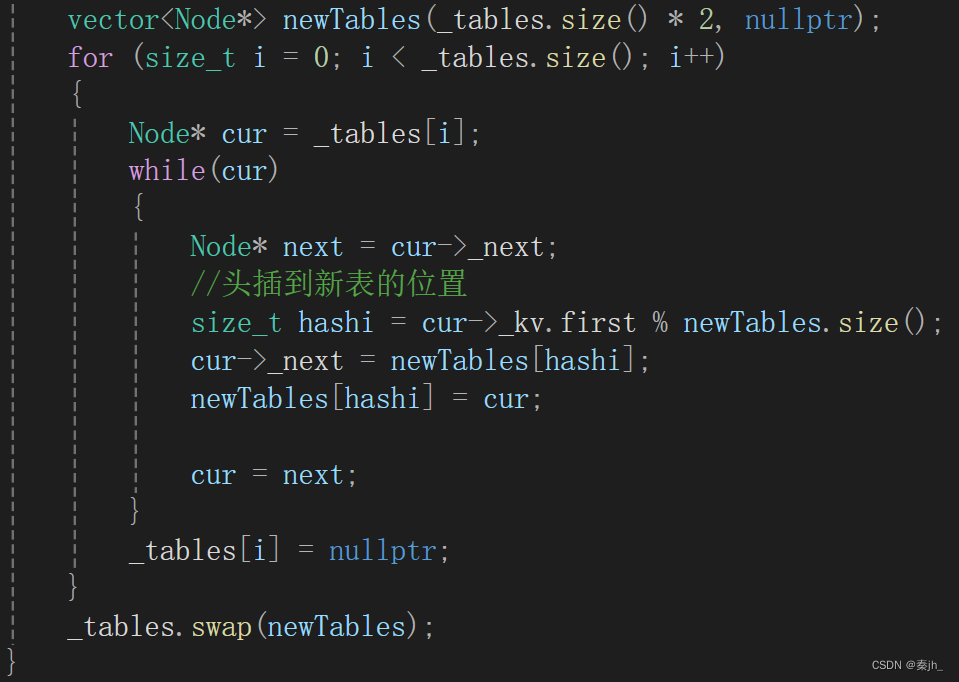The width and height of the screenshot is (959, 682).
Task: Click the line newTables[hashi] = cur
Action: click(x=366, y=399)
